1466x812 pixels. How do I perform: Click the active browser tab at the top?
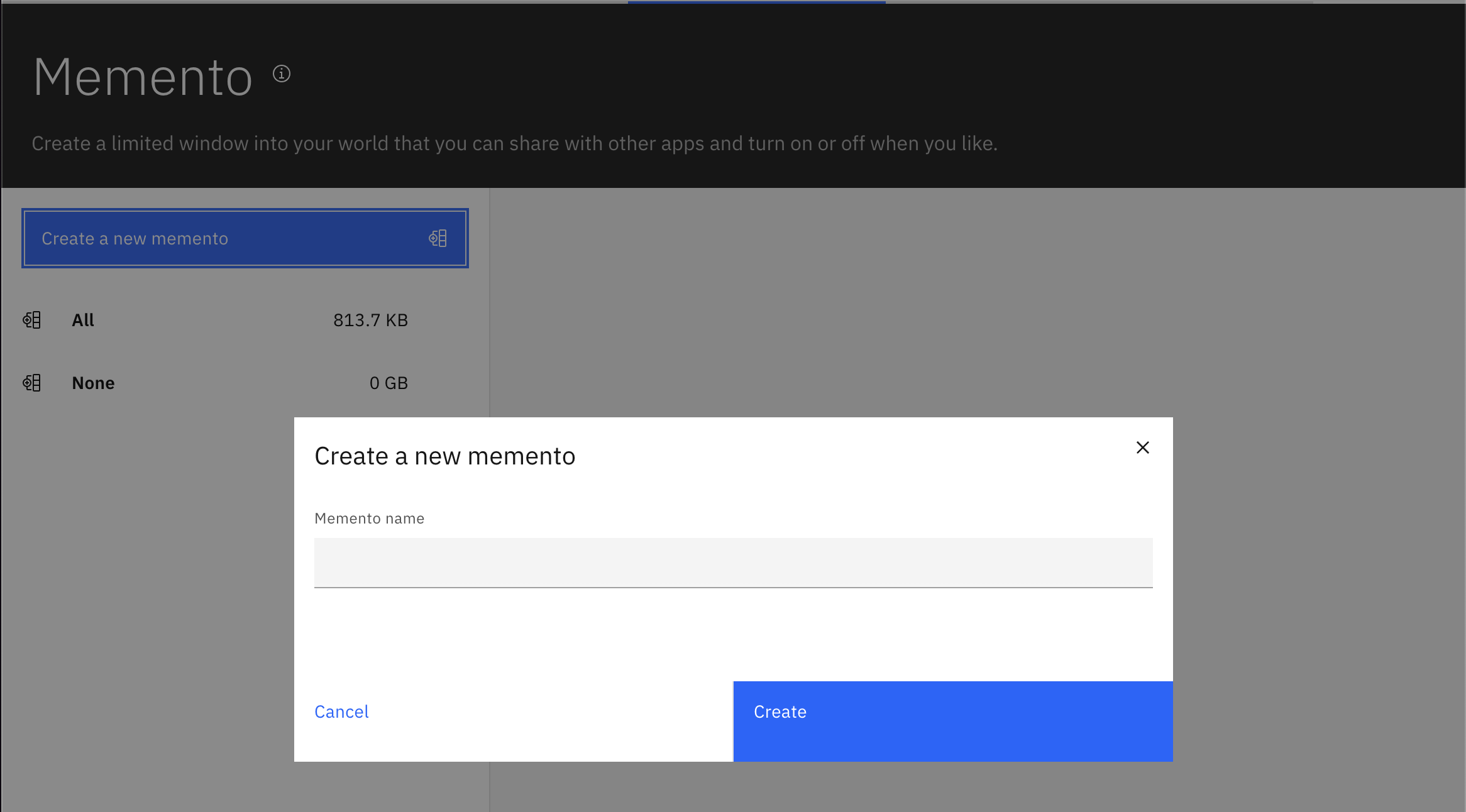pos(756,3)
